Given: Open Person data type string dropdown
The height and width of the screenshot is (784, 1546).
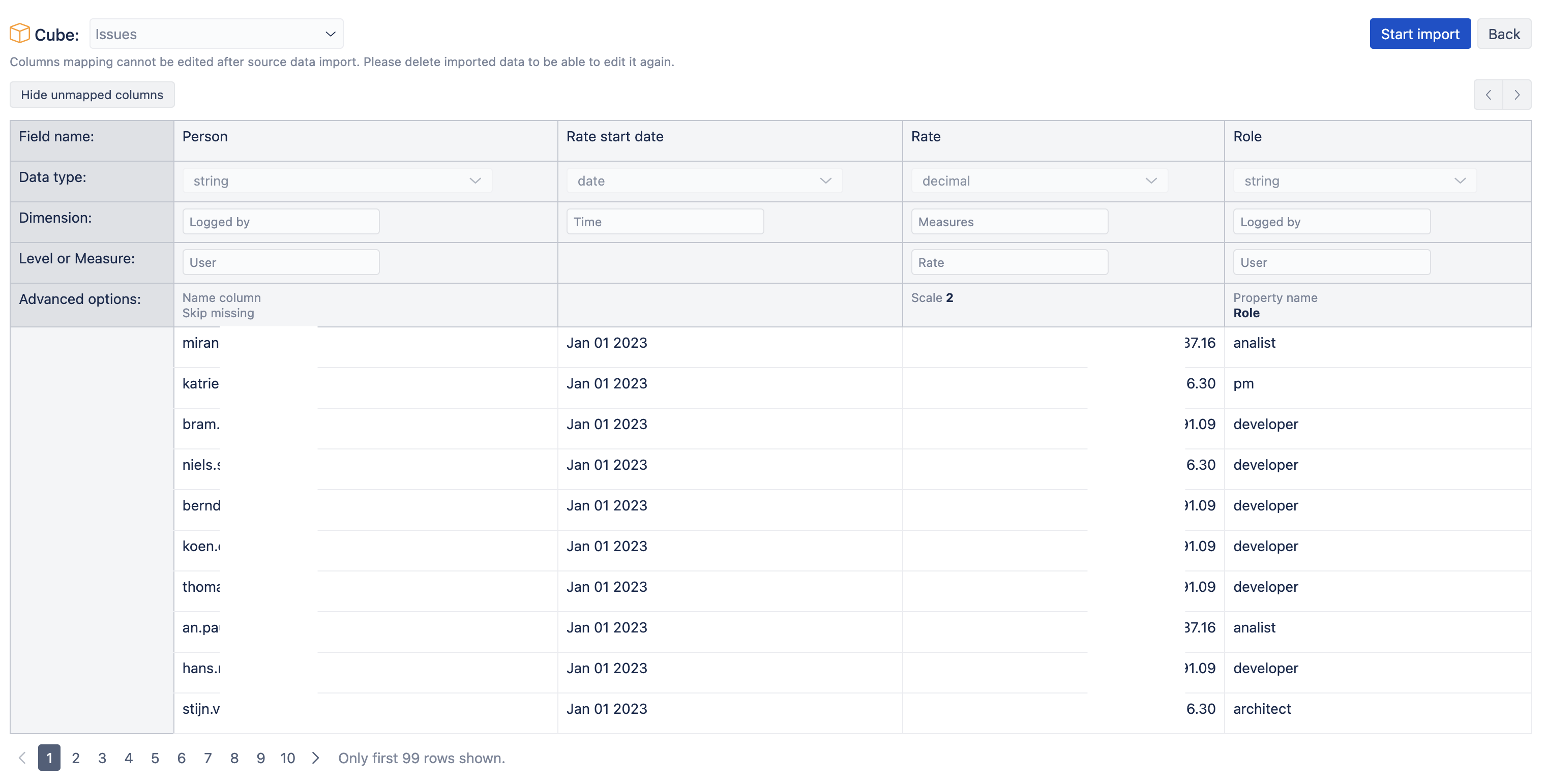Looking at the screenshot, I should pyautogui.click(x=337, y=180).
